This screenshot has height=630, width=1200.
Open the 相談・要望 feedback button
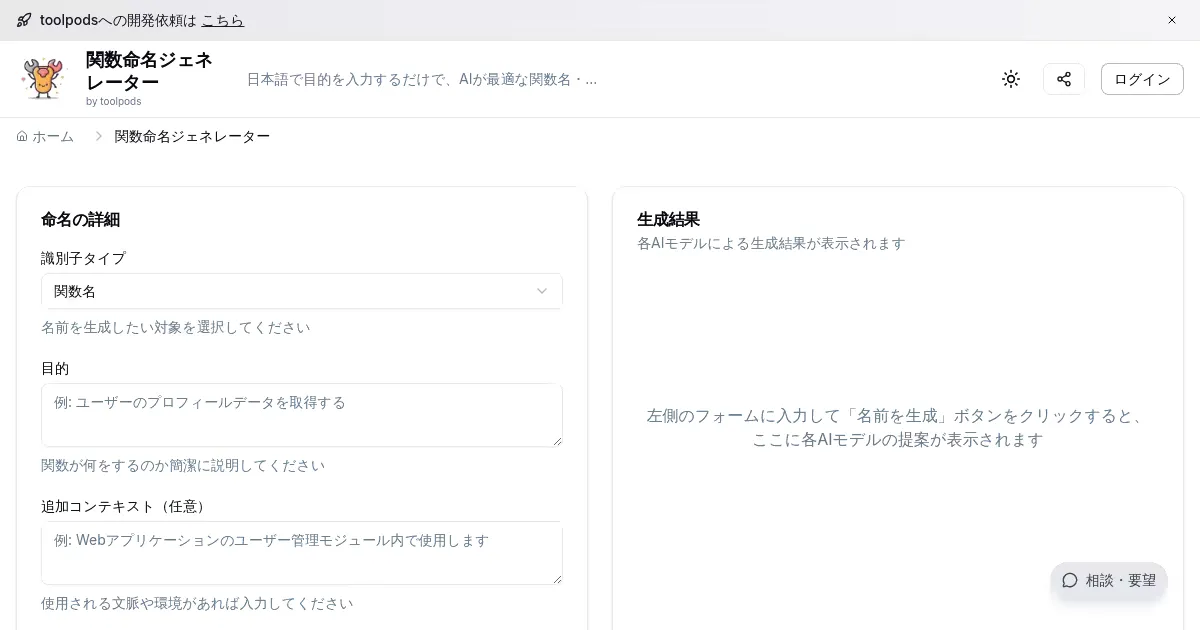[1109, 580]
